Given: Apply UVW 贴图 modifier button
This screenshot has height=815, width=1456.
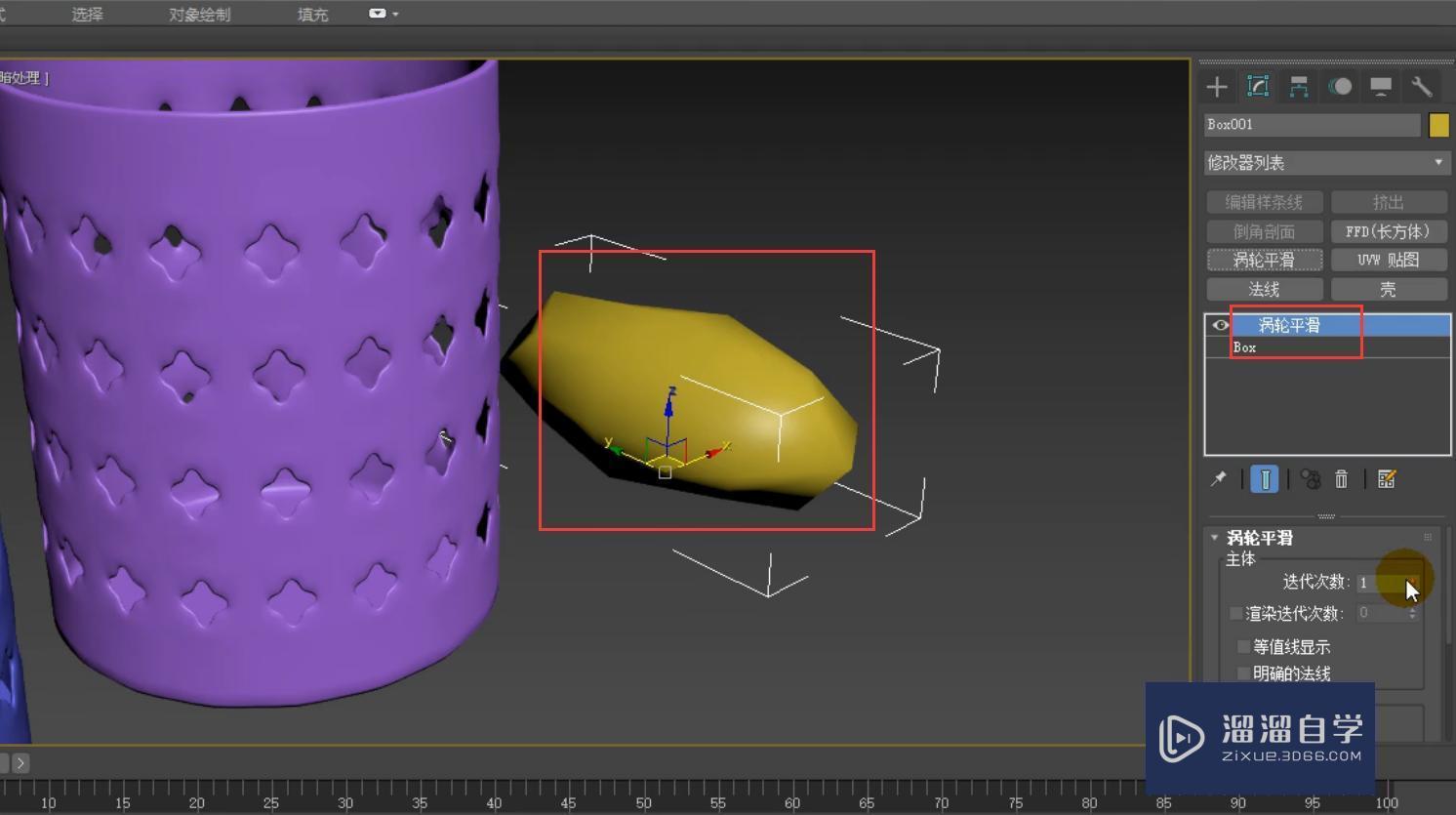Looking at the screenshot, I should tap(1389, 260).
